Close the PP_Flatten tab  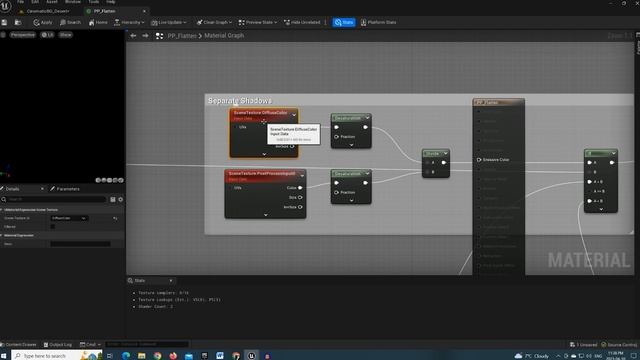click(x=144, y=11)
